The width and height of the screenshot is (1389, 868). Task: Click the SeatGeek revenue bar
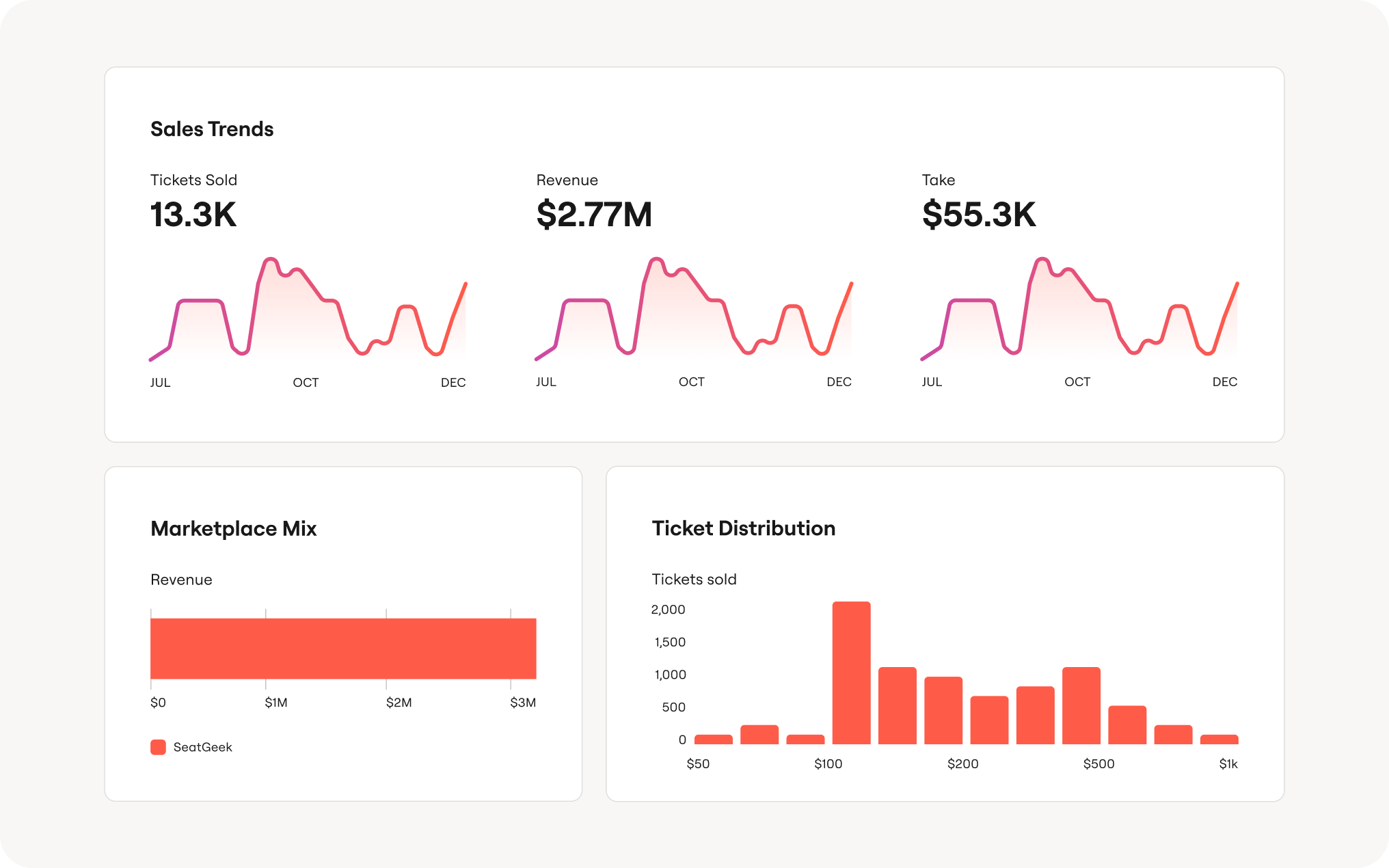(x=343, y=649)
